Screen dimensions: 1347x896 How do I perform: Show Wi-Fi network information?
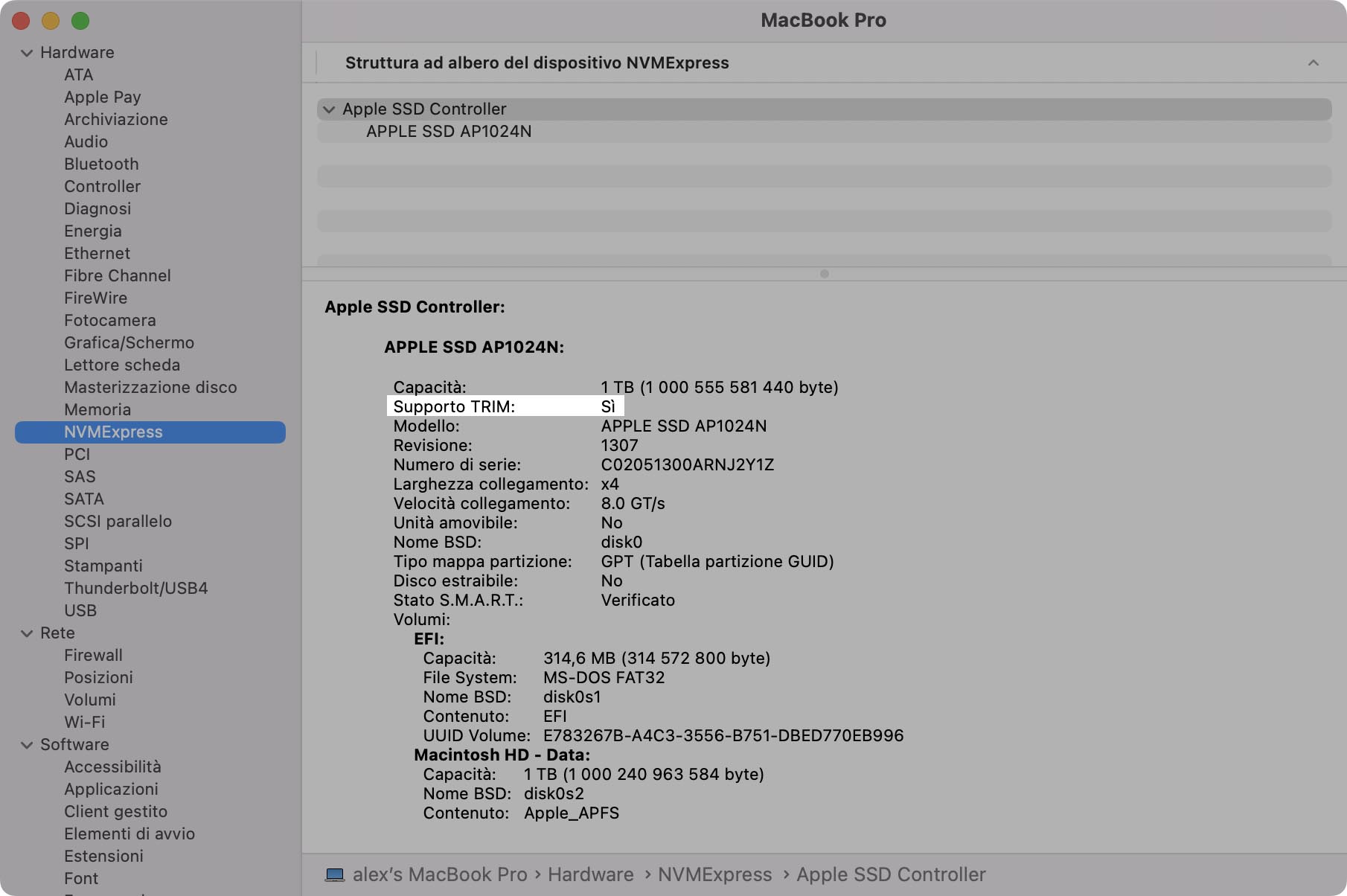coord(84,723)
